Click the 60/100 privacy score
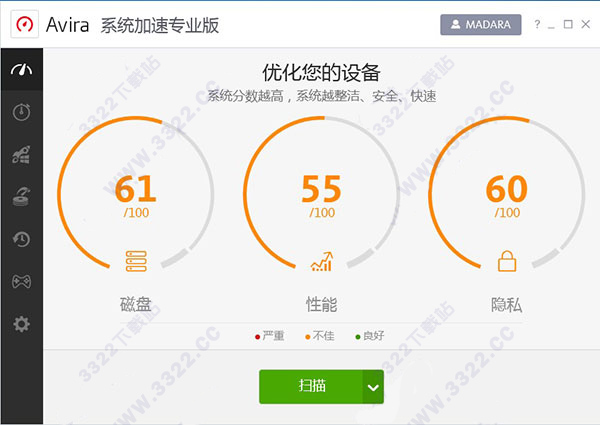 (x=507, y=195)
